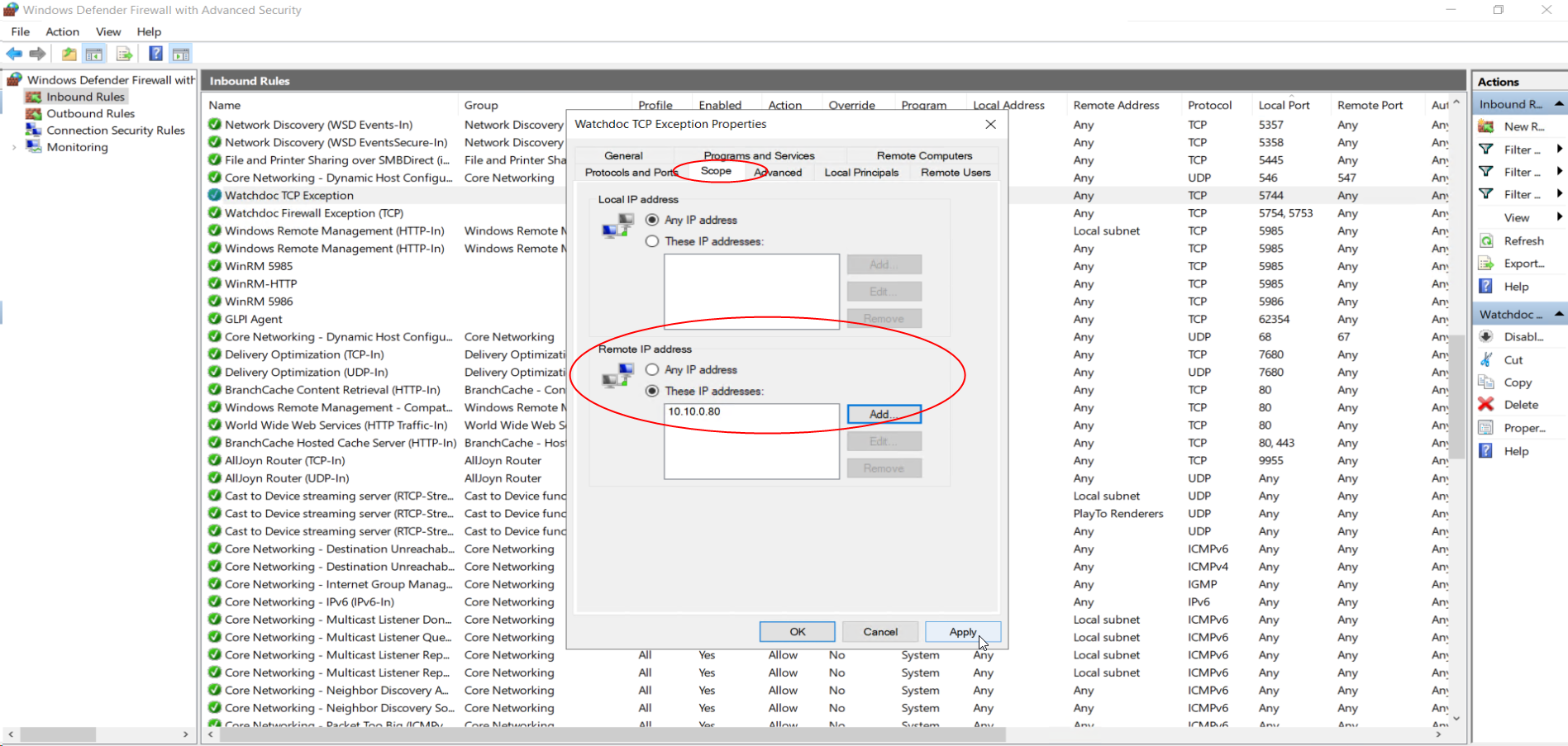Image resolution: width=1568 pixels, height=746 pixels.
Task: Click the red Delete action icon
Action: click(1485, 404)
